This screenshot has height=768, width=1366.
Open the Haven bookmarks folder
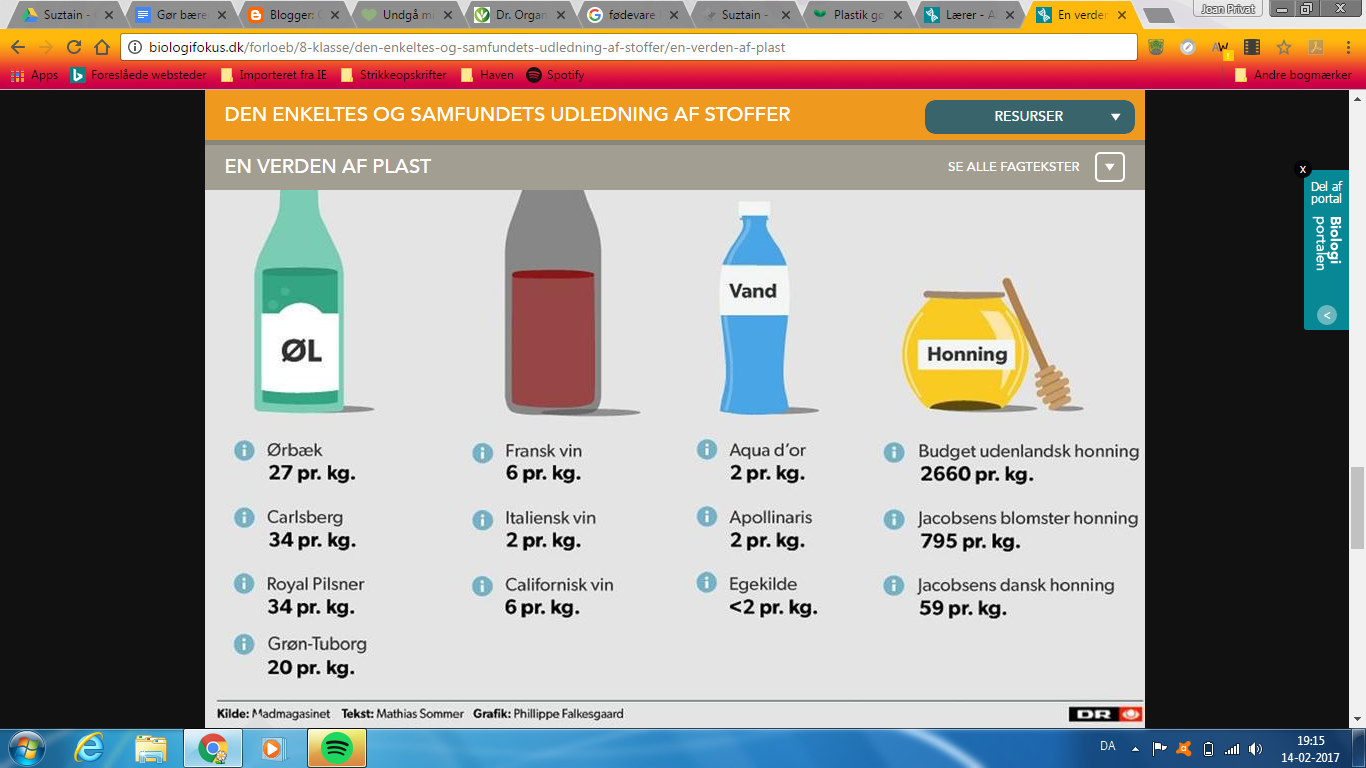pyautogui.click(x=487, y=75)
